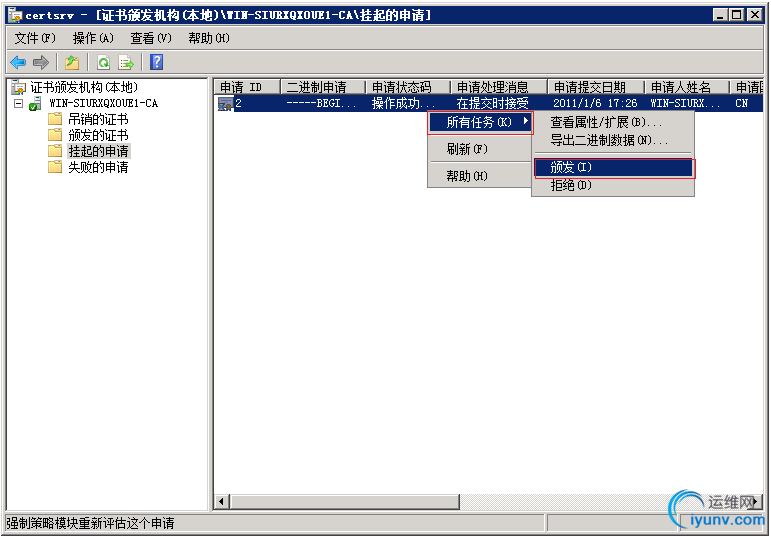
Task: Maximize the certsrv window
Action: click(737, 15)
